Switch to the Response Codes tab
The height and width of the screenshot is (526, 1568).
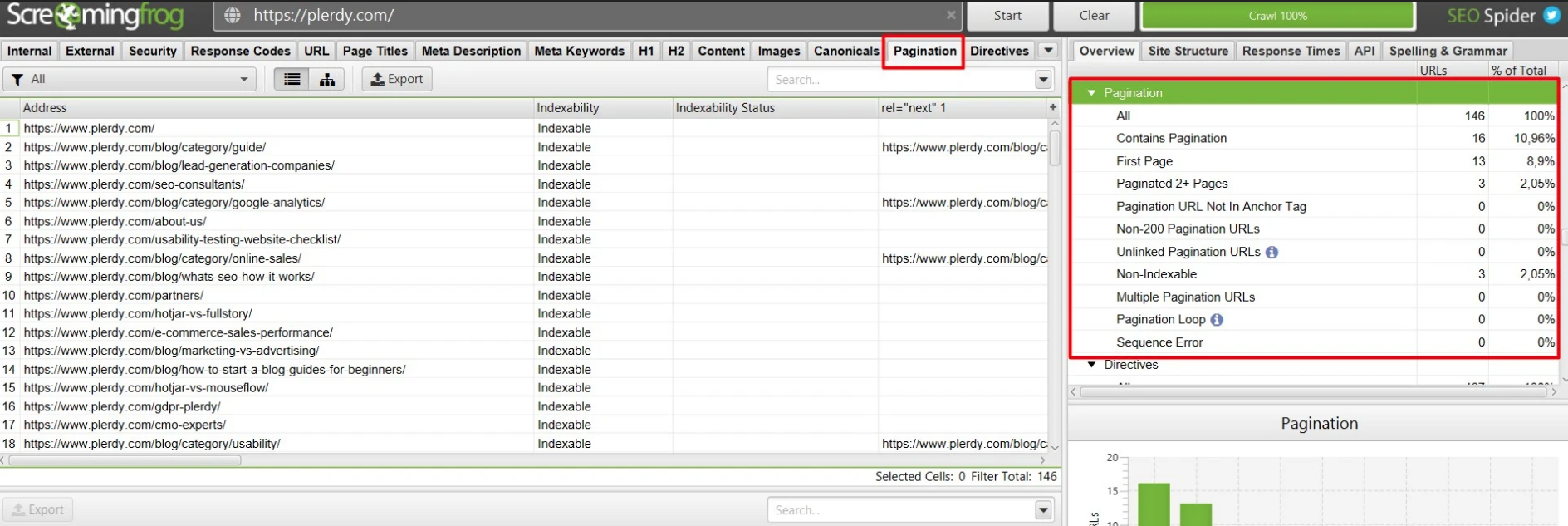click(x=240, y=51)
